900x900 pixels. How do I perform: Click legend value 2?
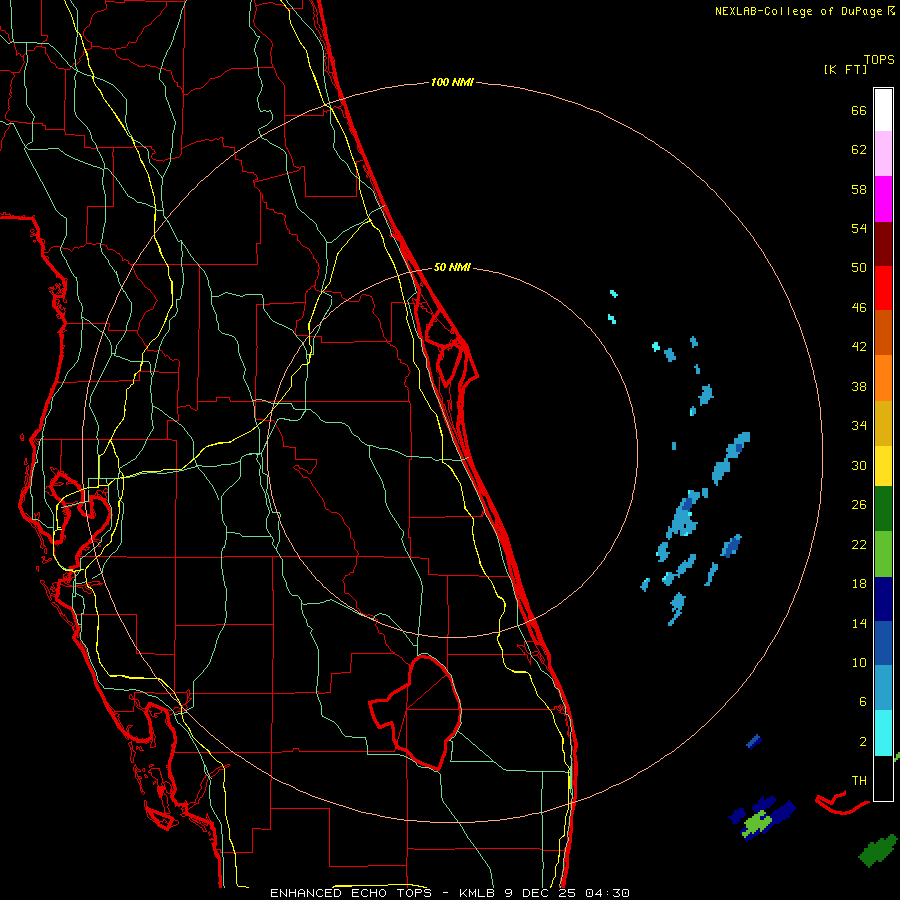click(863, 742)
